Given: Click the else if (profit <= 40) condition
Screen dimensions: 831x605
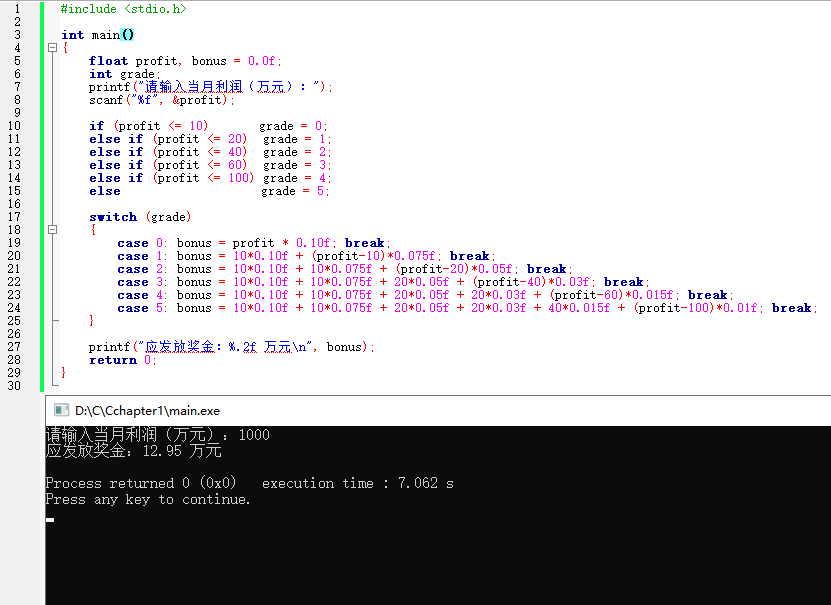Looking at the screenshot, I should (168, 152).
